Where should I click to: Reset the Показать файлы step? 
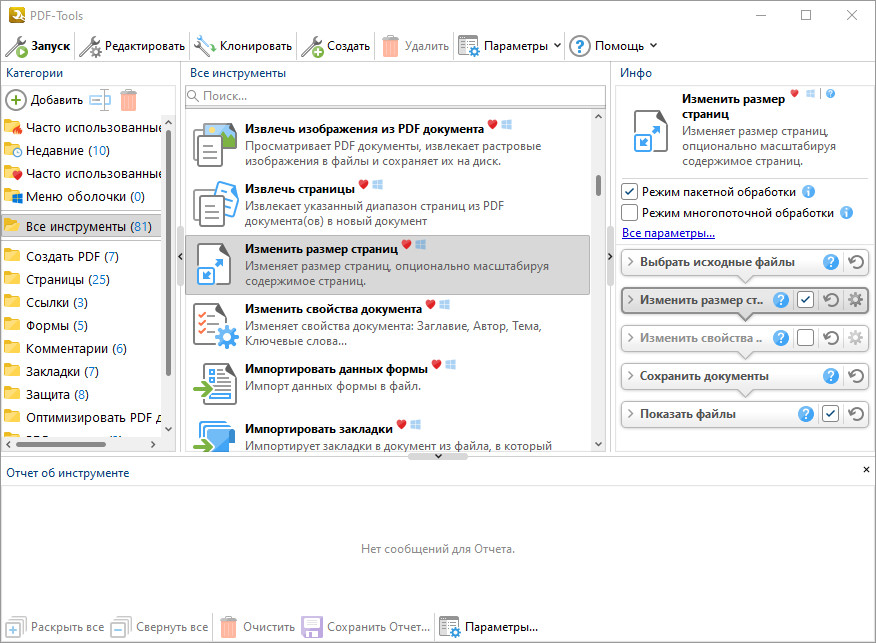856,414
